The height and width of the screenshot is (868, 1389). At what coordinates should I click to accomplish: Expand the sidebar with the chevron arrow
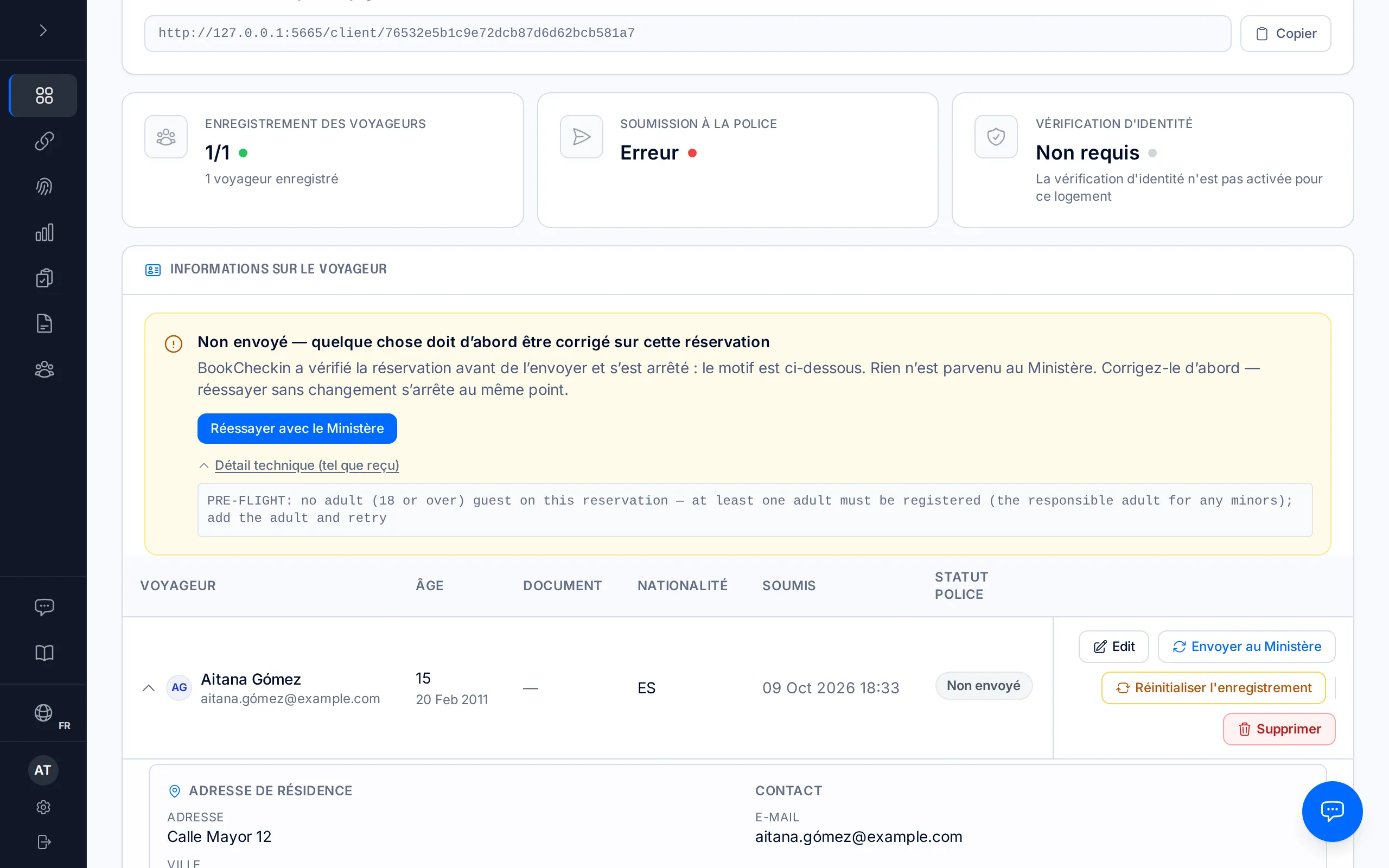coord(43,30)
